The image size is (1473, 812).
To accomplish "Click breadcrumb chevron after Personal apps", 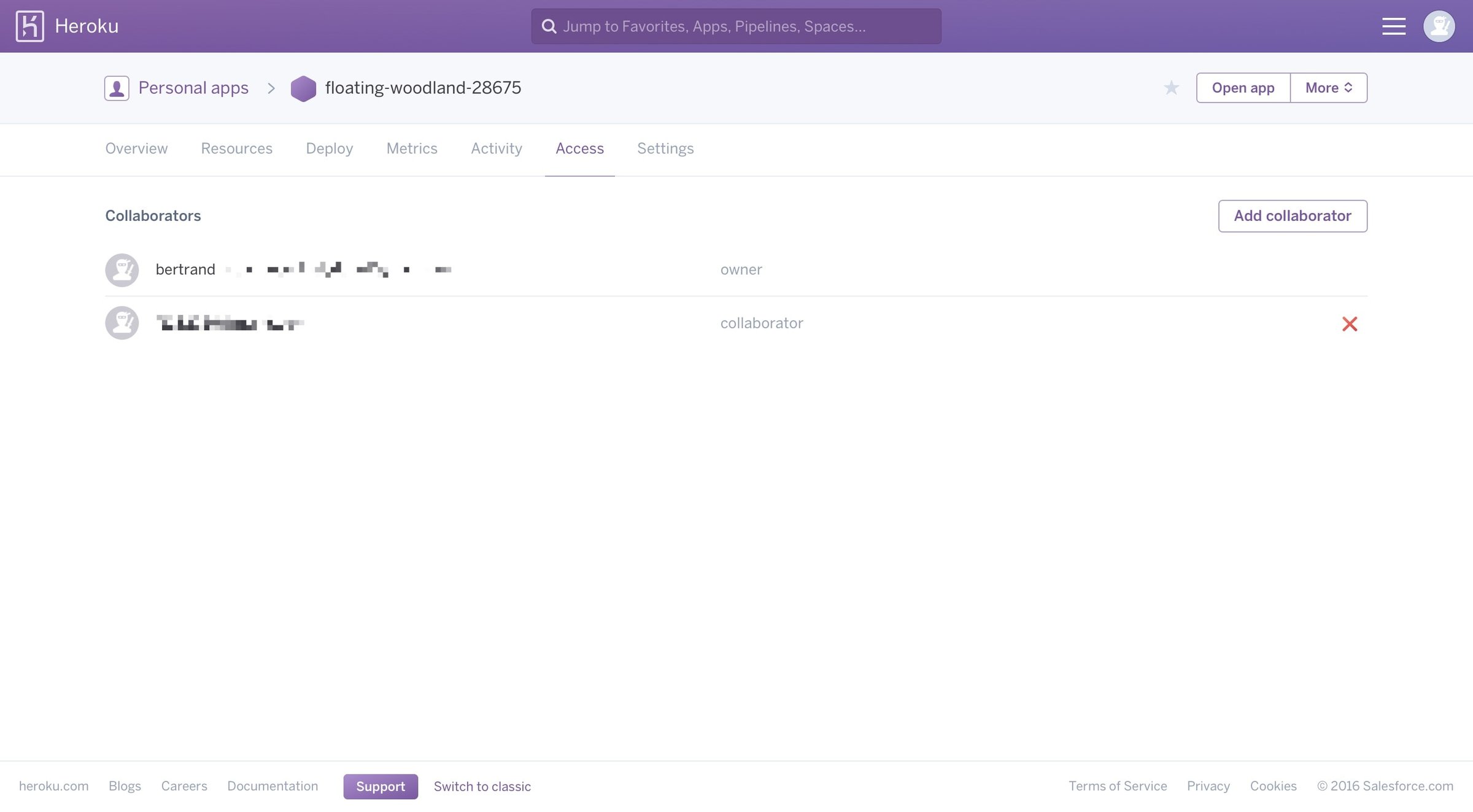I will pos(271,88).
